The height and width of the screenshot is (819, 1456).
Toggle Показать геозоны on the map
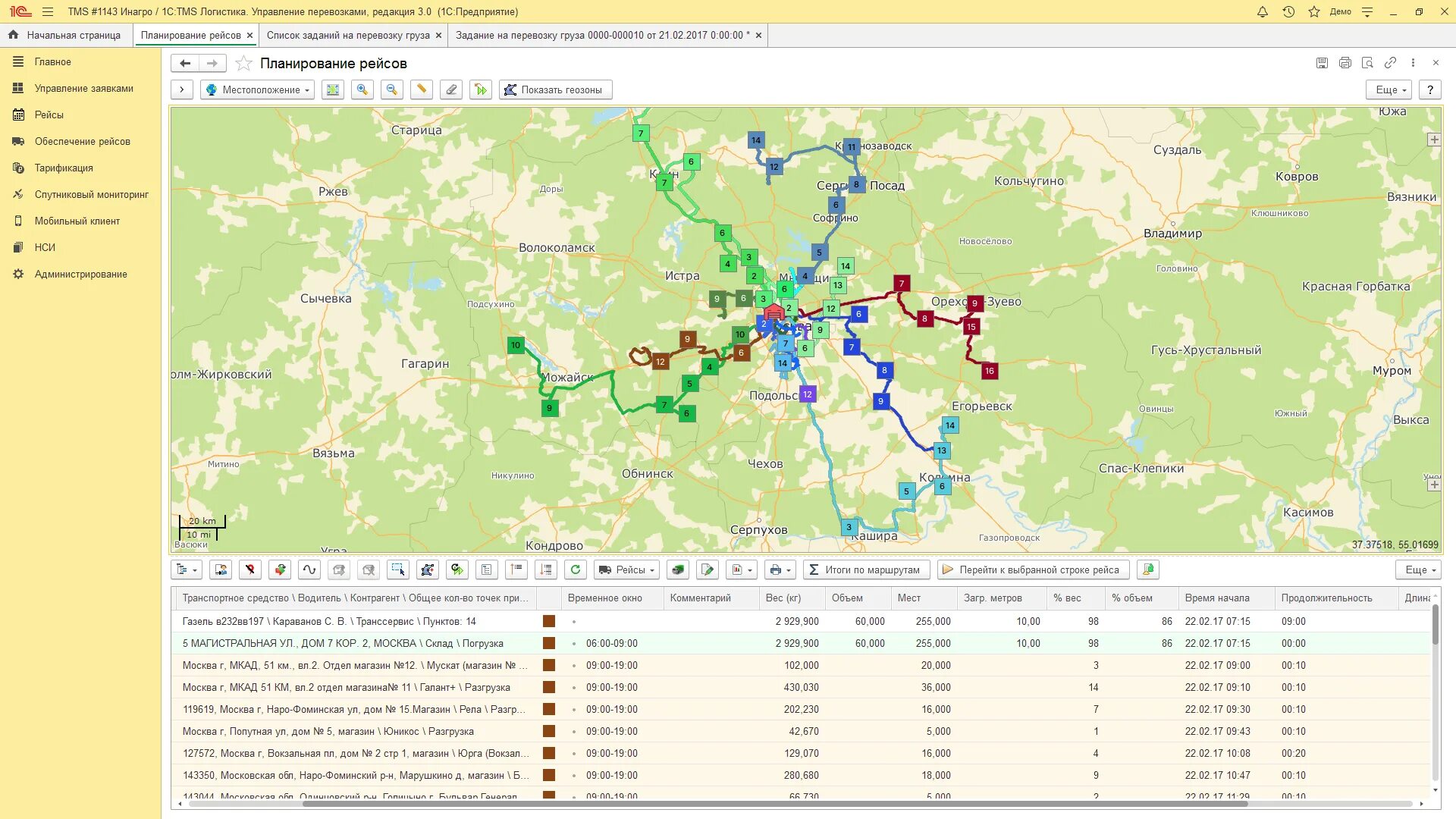pyautogui.click(x=555, y=89)
